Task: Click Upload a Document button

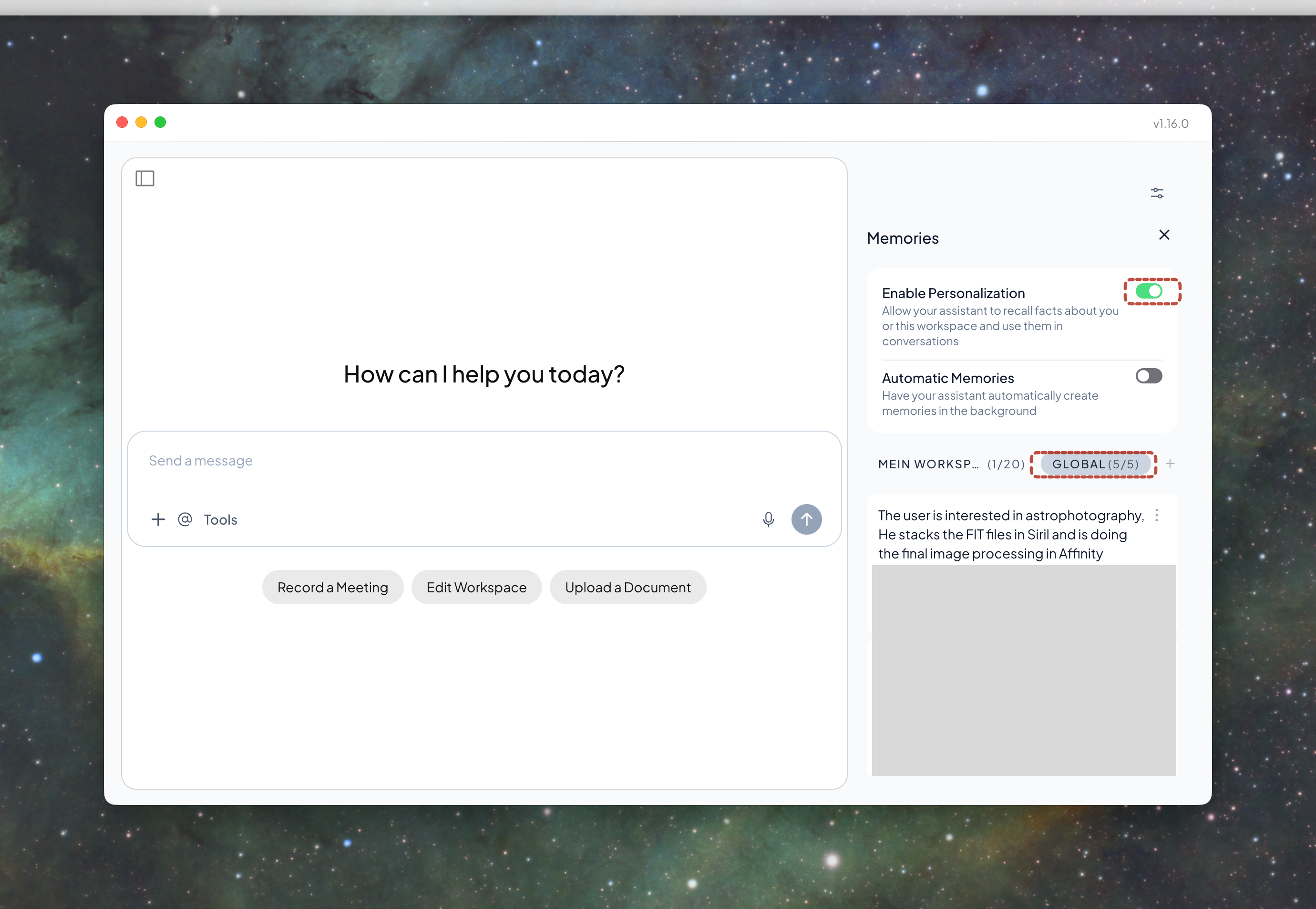Action: click(627, 587)
